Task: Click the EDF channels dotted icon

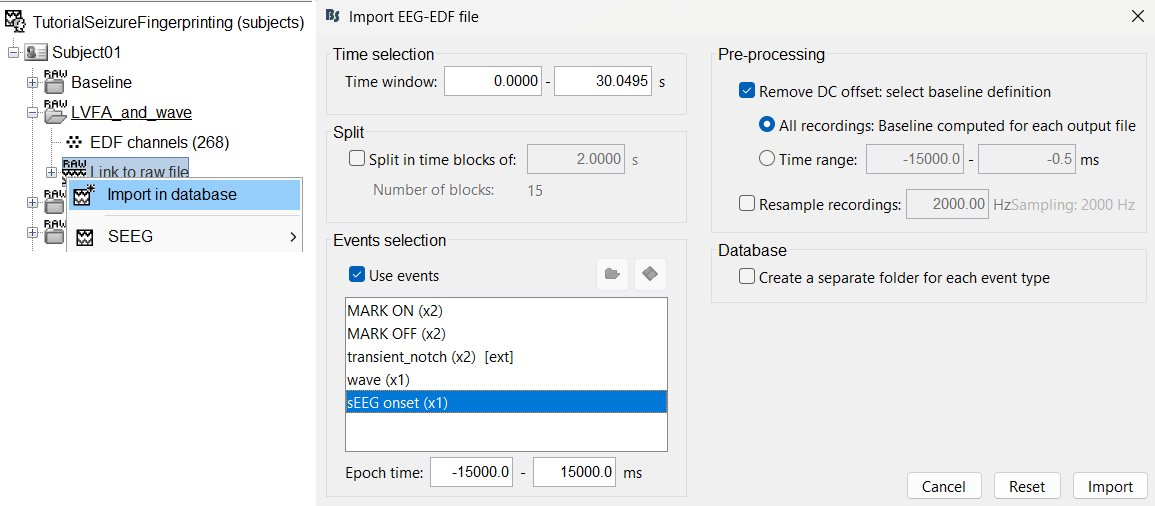Action: [x=75, y=142]
